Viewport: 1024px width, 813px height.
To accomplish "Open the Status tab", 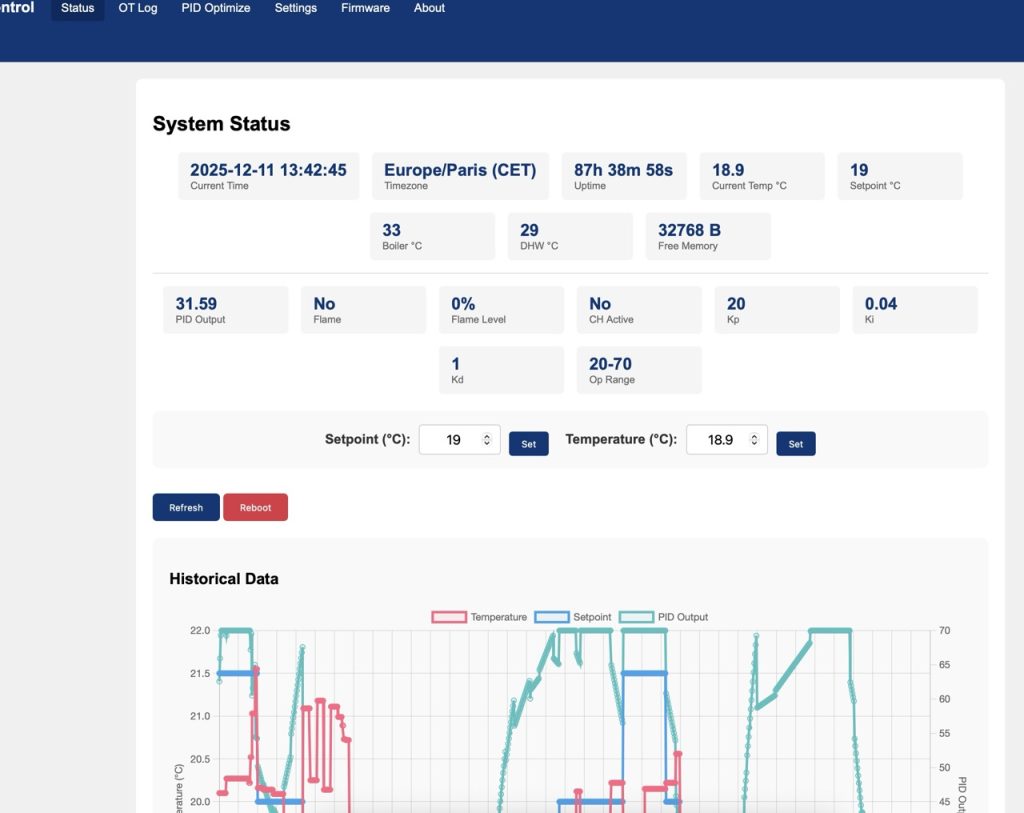I will tap(77, 8).
